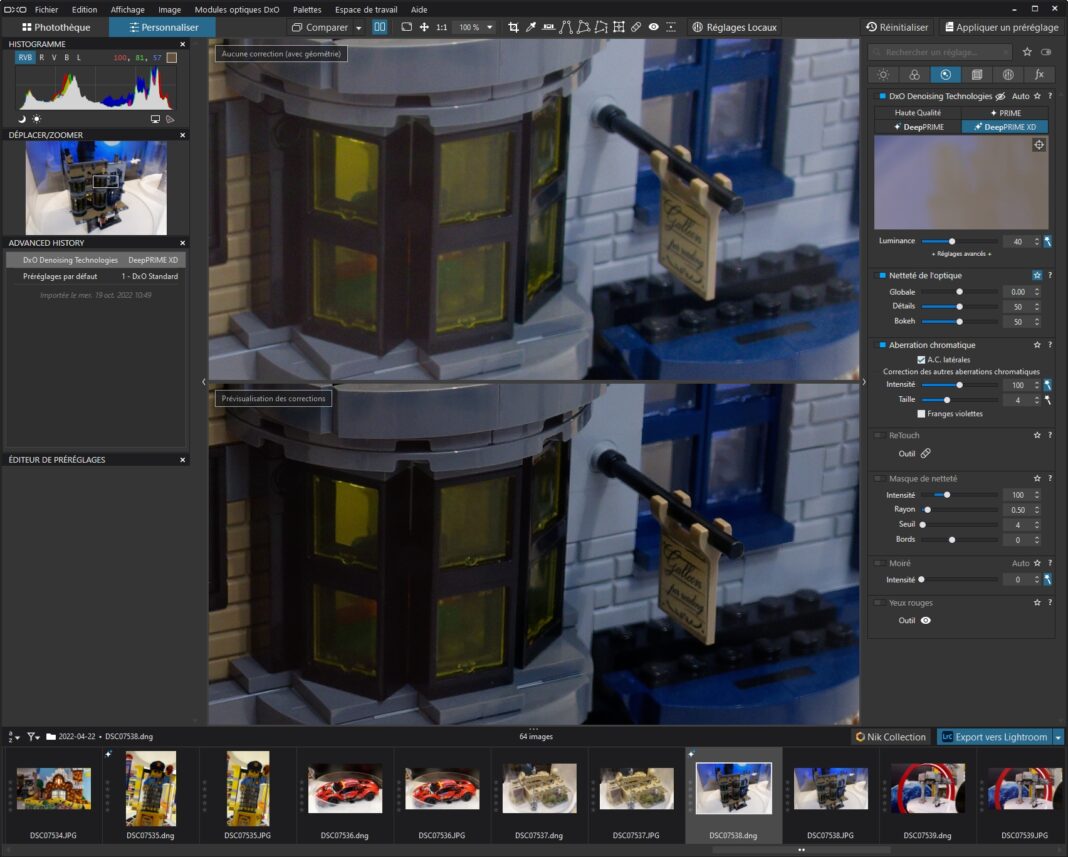Click the Réinitialiser button
Viewport: 1068px width, 857px height.
point(897,27)
